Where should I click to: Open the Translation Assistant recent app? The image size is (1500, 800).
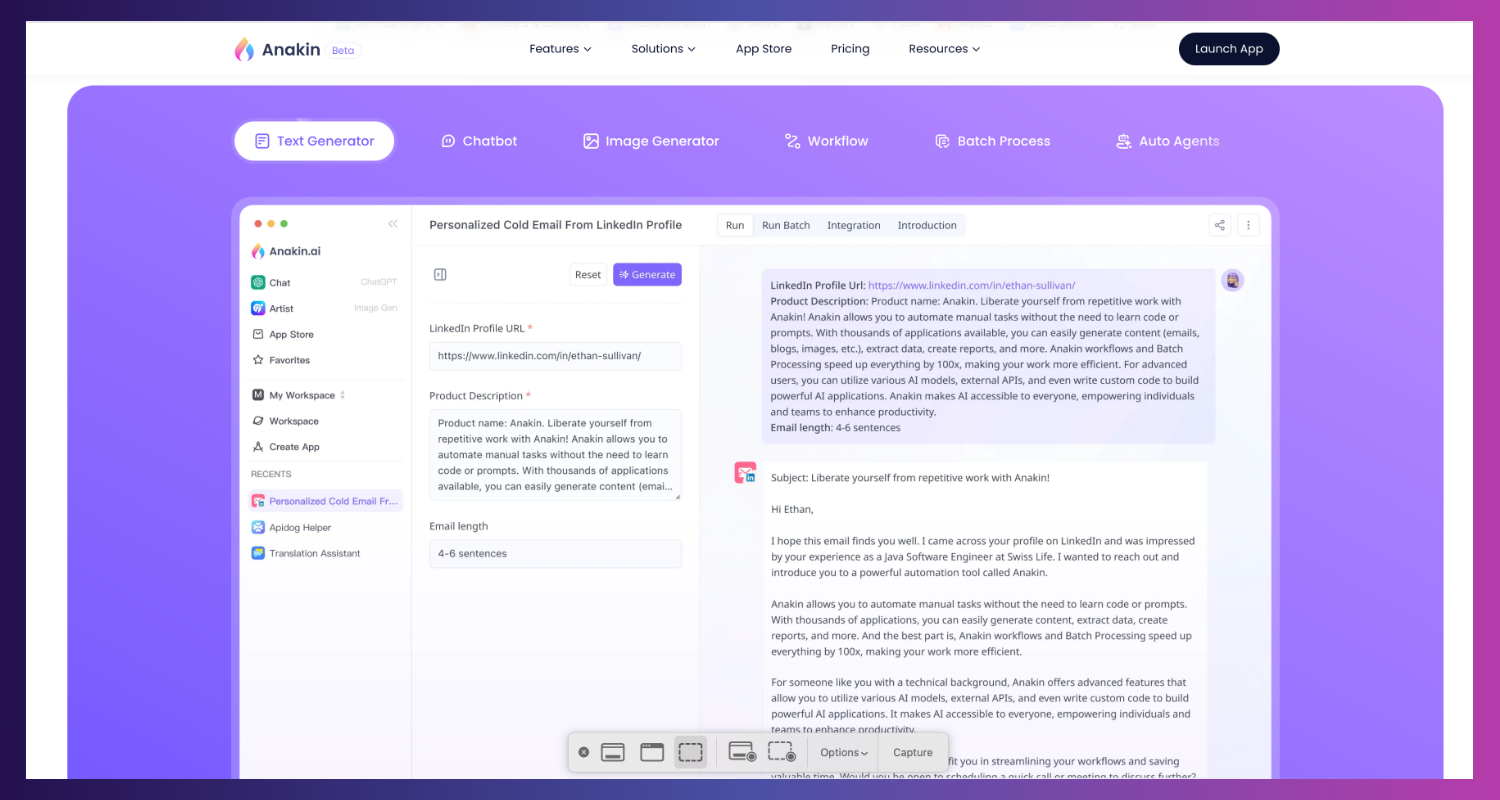coord(313,553)
